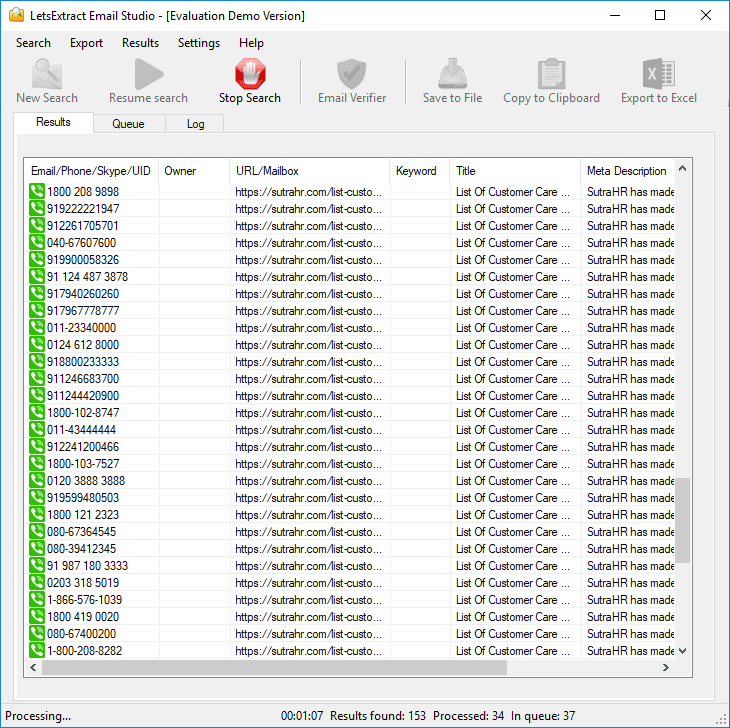Click phone icon beside 1800-102-8747

[x=37, y=412]
